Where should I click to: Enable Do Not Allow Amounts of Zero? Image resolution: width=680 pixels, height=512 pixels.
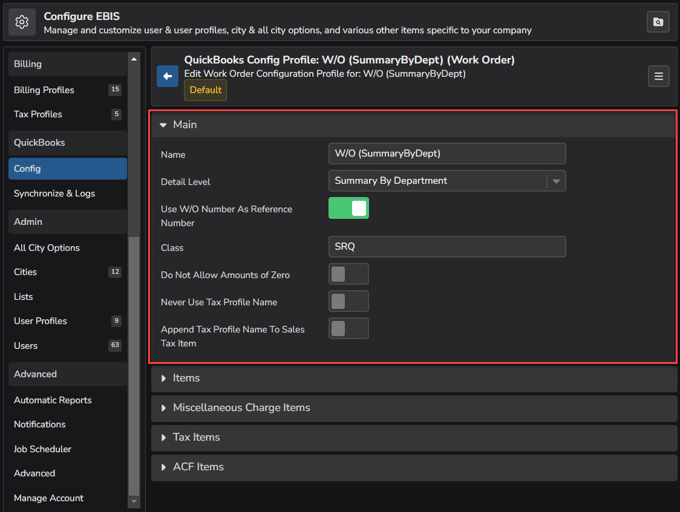coord(348,274)
